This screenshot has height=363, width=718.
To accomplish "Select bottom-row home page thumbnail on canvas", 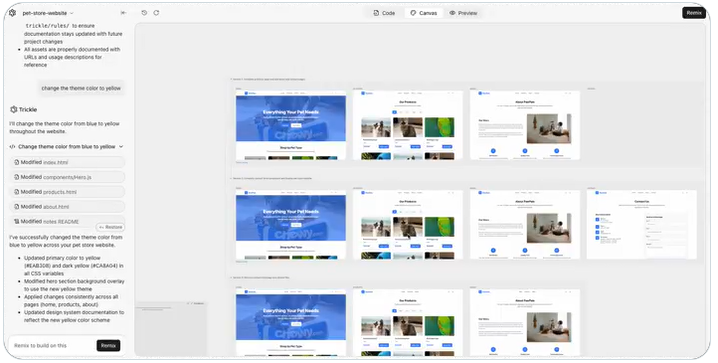I will [291, 323].
